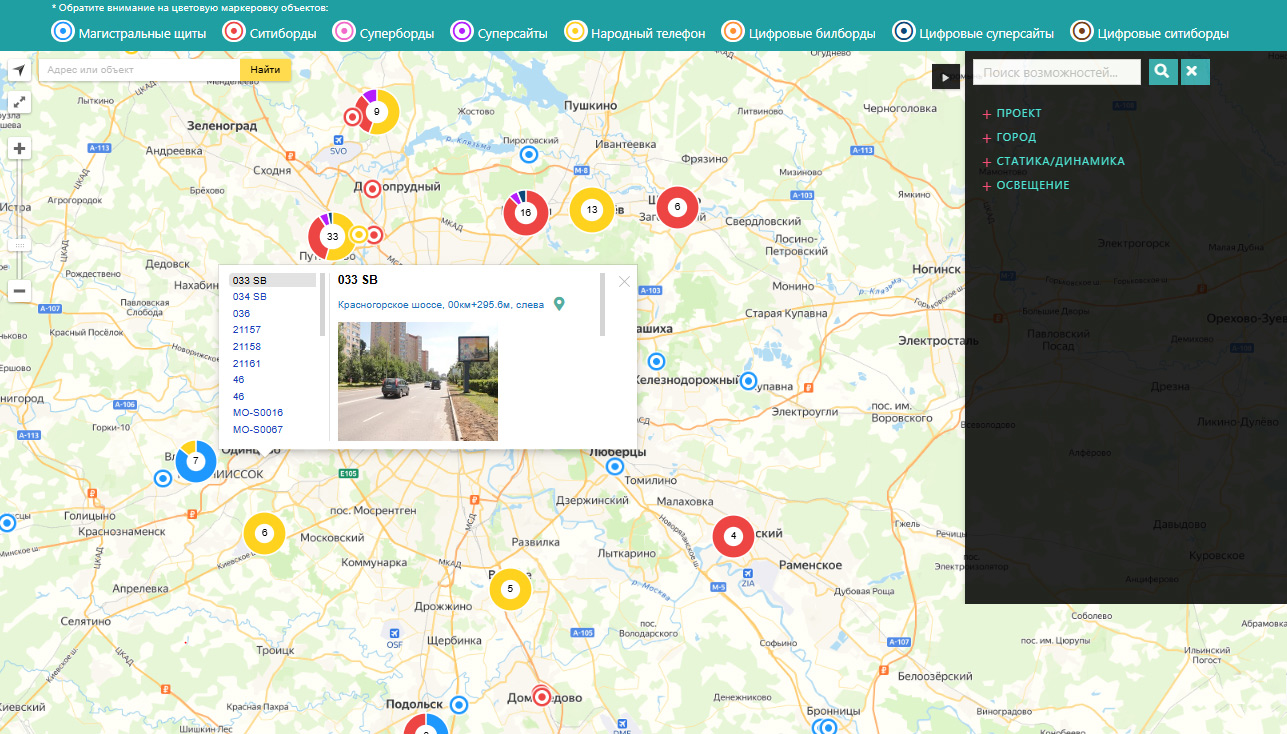Click the geolocation arrow icon
This screenshot has height=734, width=1287.
pyautogui.click(x=19, y=70)
